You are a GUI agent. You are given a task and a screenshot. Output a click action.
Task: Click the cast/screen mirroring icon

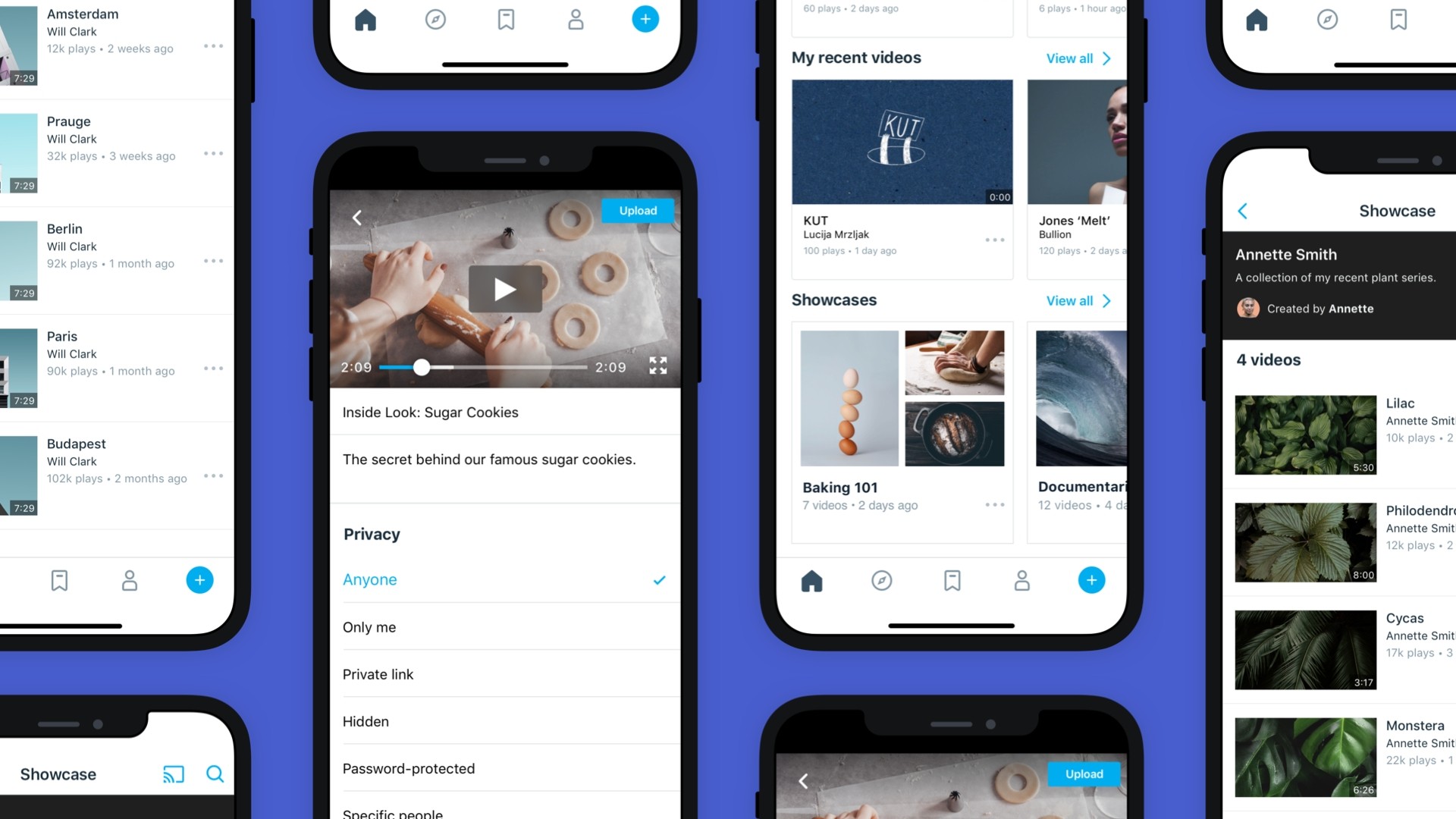pyautogui.click(x=173, y=773)
